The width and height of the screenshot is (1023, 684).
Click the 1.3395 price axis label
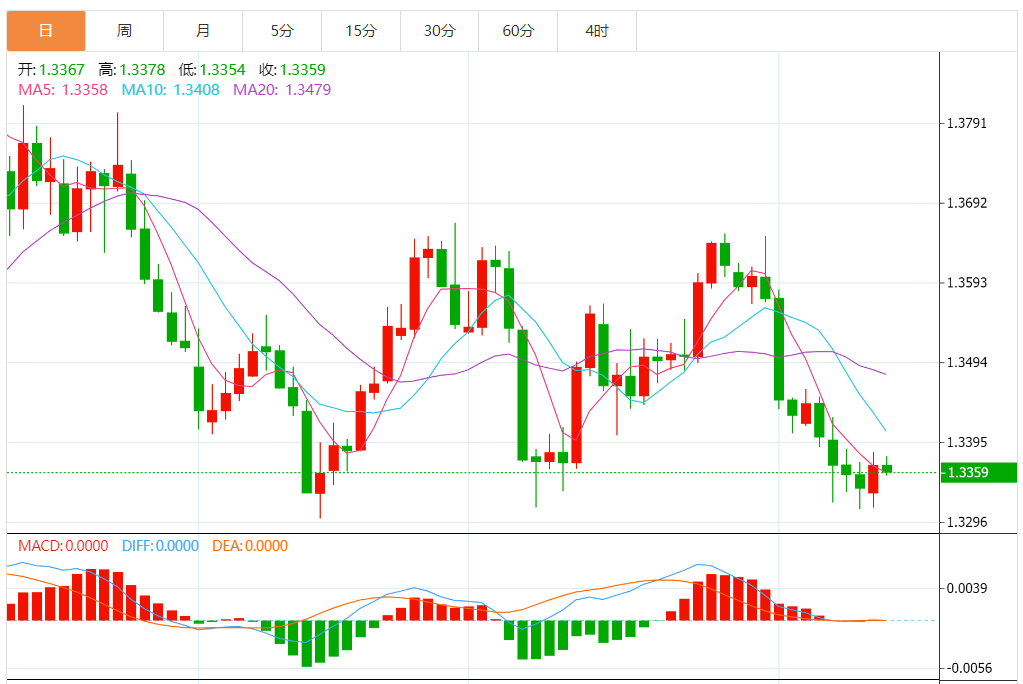coord(967,443)
